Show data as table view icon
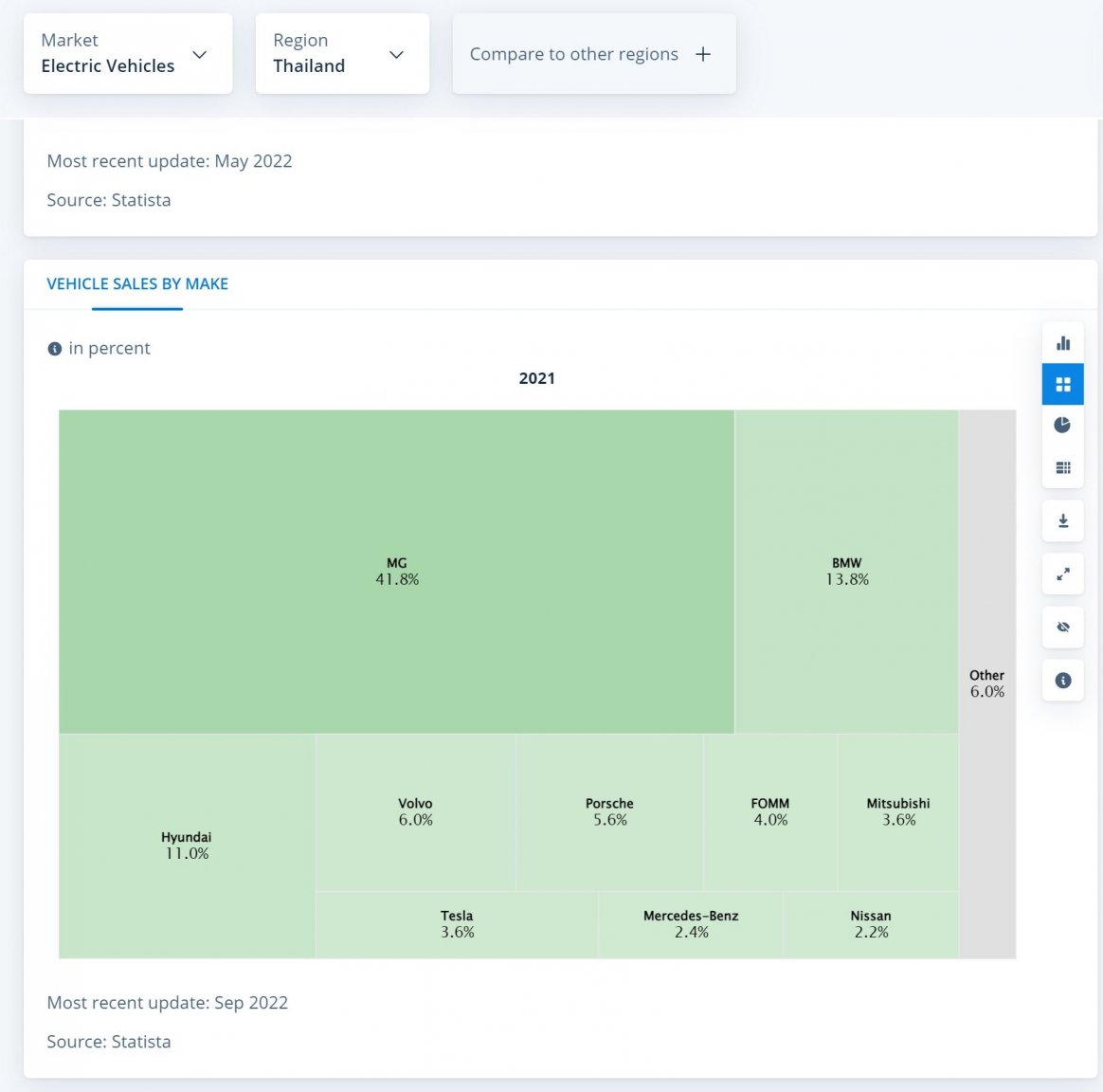Viewport: 1103px width, 1092px height. point(1062,467)
